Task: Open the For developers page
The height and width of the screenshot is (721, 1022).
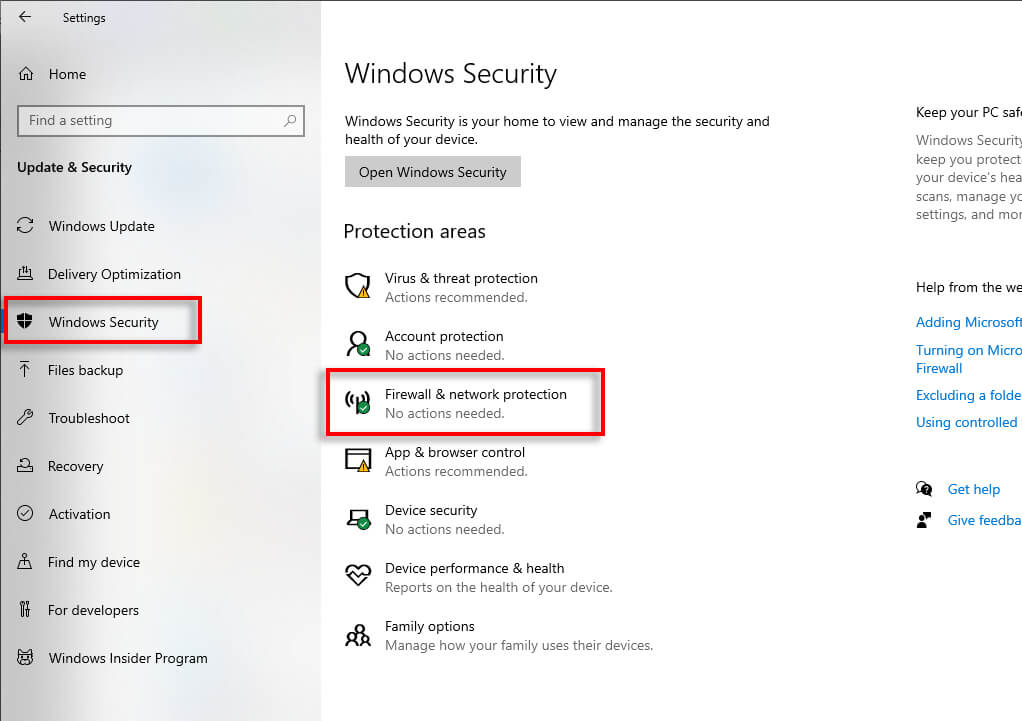Action: [93, 610]
